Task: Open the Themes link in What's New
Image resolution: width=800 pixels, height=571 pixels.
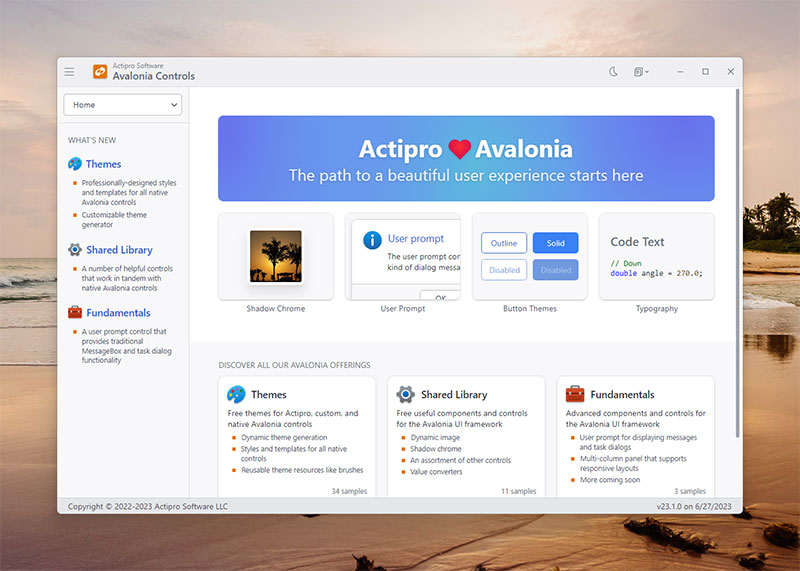Action: tap(104, 164)
